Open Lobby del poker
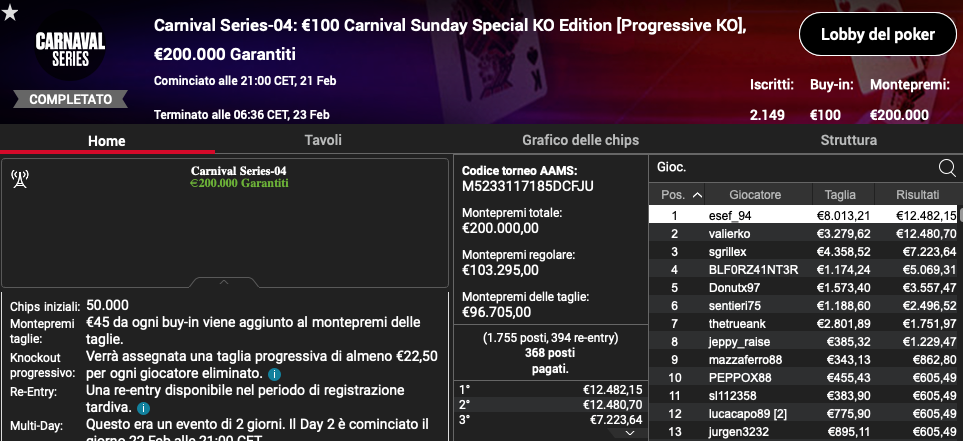Screen dimensions: 963x441 pyautogui.click(x=878, y=34)
